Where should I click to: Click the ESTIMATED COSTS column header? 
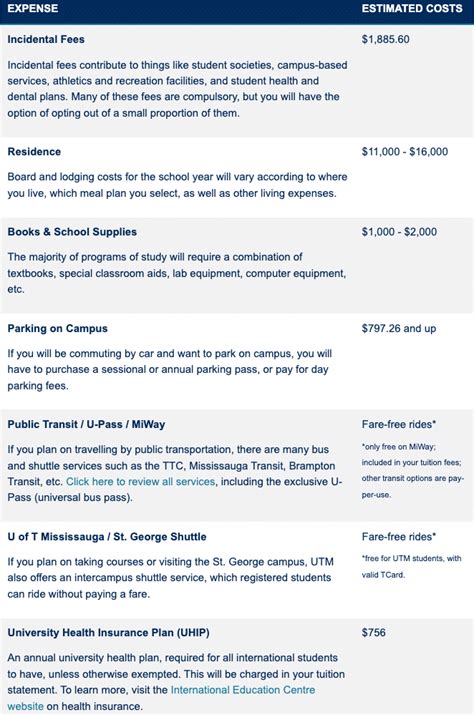pos(412,8)
